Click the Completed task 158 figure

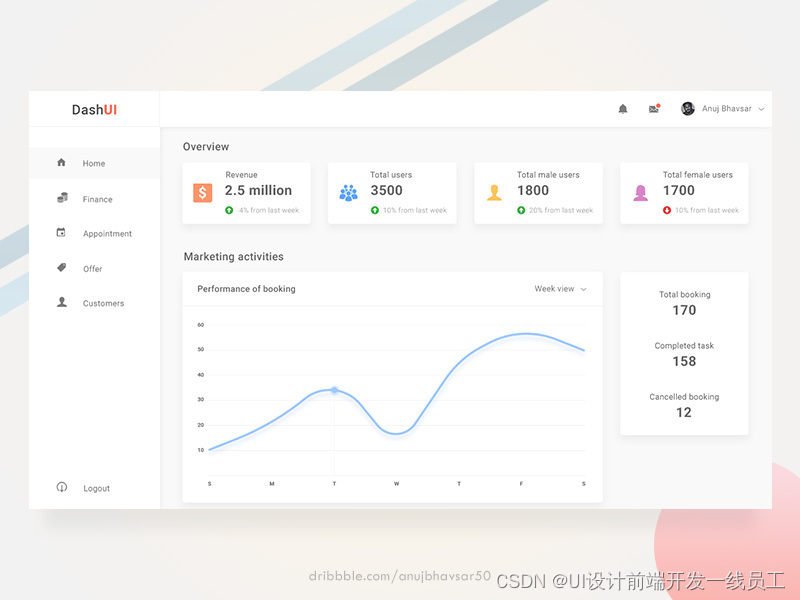coord(684,361)
